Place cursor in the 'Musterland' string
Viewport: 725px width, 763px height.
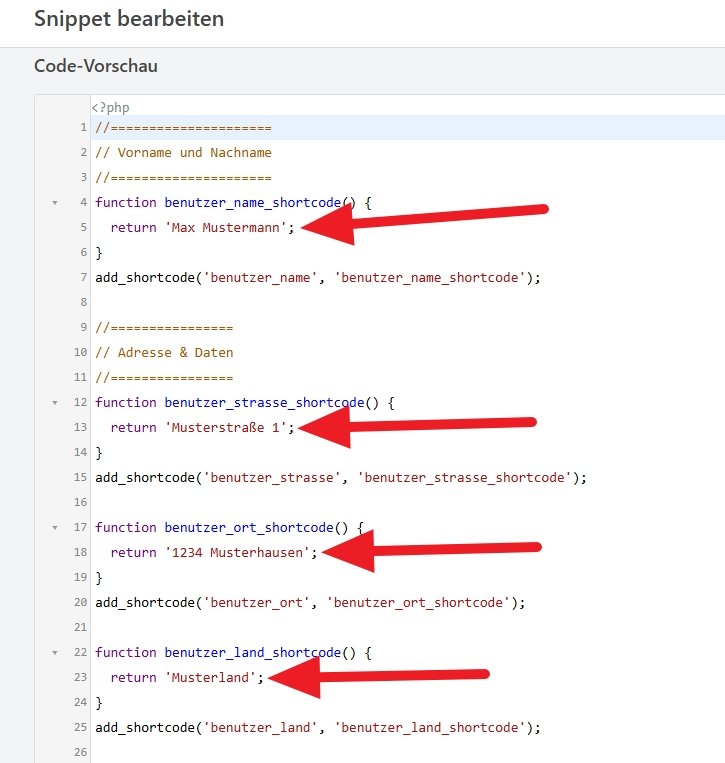(215, 678)
